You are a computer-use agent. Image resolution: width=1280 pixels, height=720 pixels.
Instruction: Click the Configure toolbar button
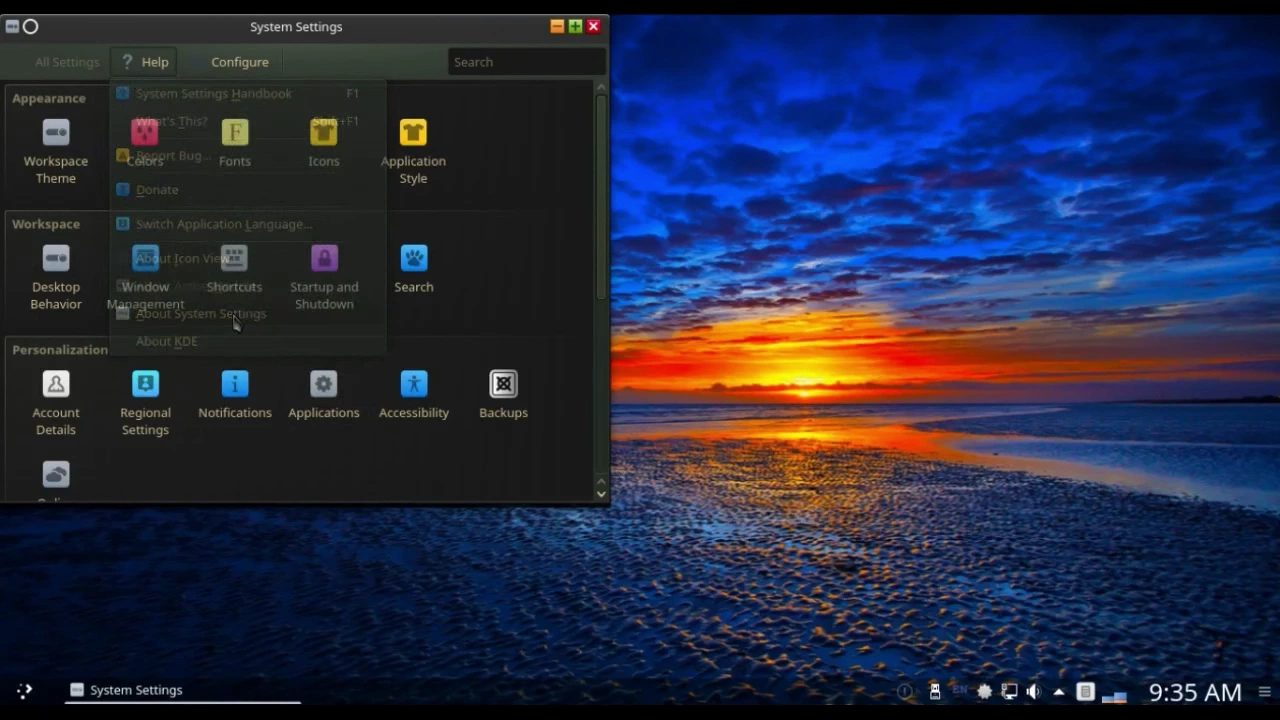pos(240,62)
